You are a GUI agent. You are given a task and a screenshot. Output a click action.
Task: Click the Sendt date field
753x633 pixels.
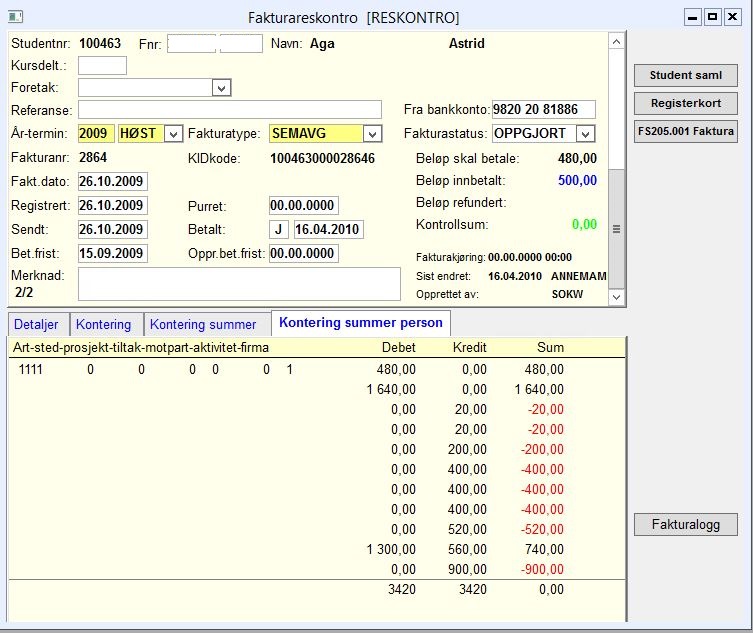[113, 230]
